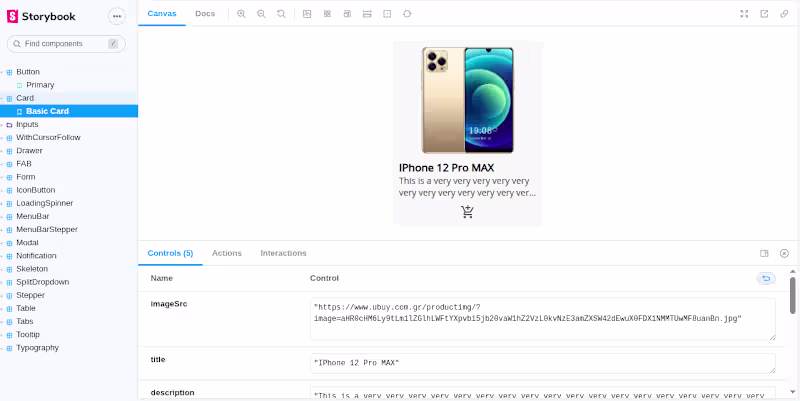This screenshot has height=401, width=800.
Task: Expand the Modal component
Action: pyautogui.click(x=27, y=243)
